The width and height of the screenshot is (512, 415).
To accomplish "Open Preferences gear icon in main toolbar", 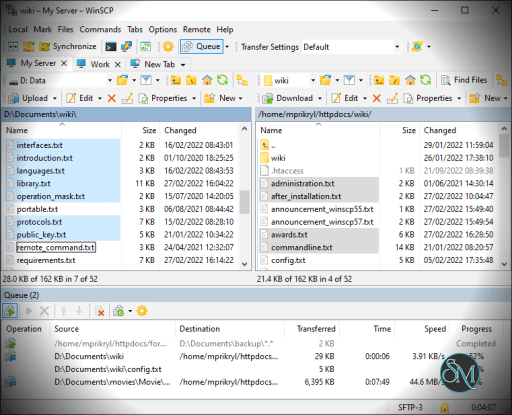I will click(x=168, y=47).
